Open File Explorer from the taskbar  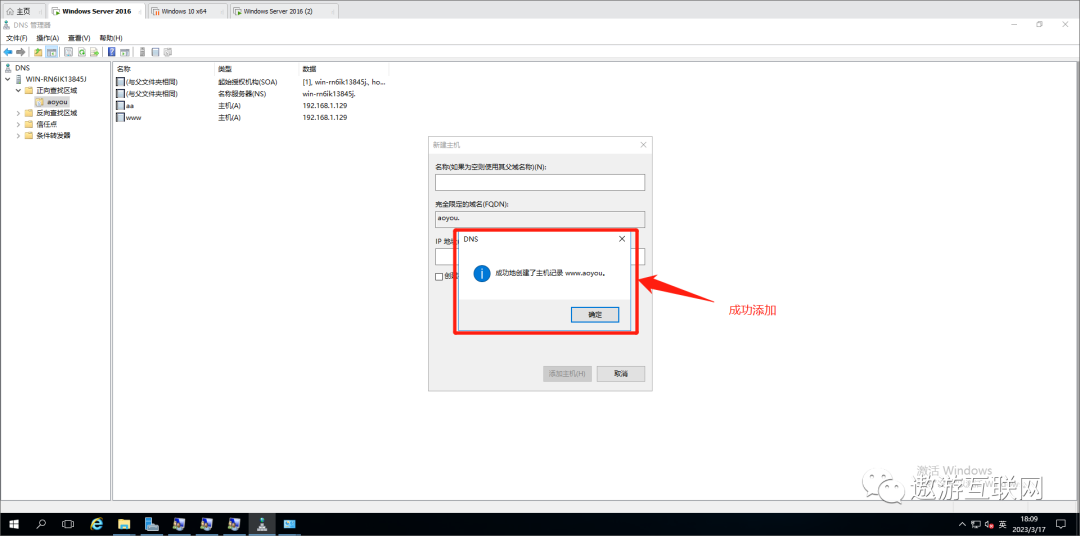pos(124,524)
